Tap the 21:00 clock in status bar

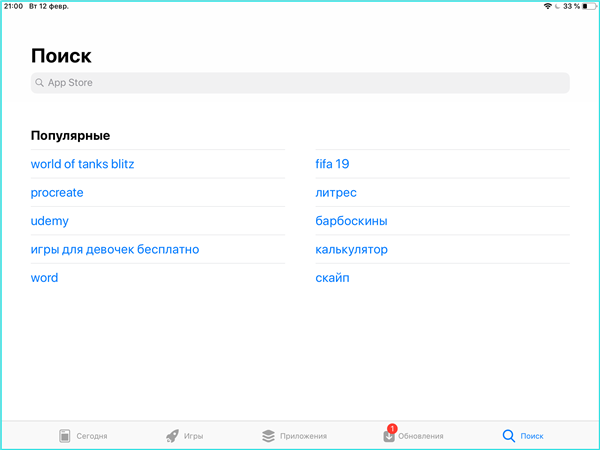[13, 6]
